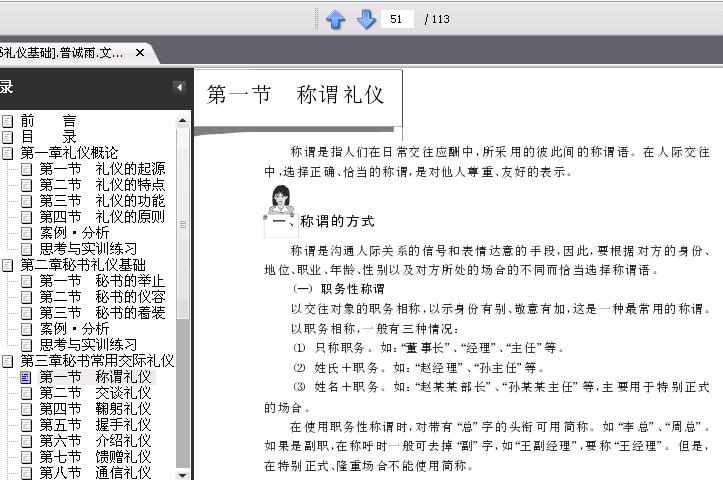The height and width of the screenshot is (480, 723).
Task: Open 思考与实训练习 bookmark under chapter one
Action: coord(88,249)
